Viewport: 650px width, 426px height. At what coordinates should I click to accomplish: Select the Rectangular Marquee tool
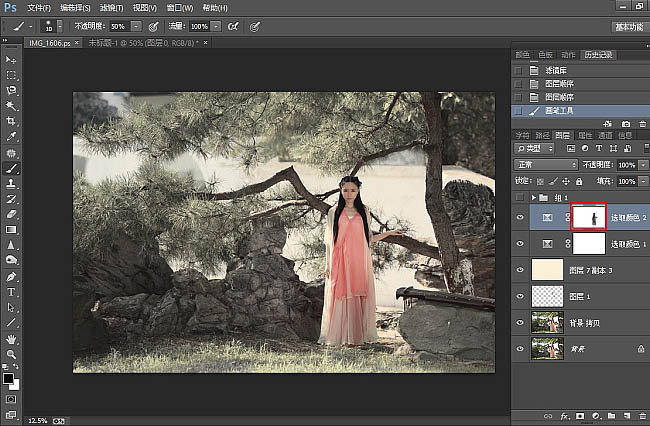[12, 75]
